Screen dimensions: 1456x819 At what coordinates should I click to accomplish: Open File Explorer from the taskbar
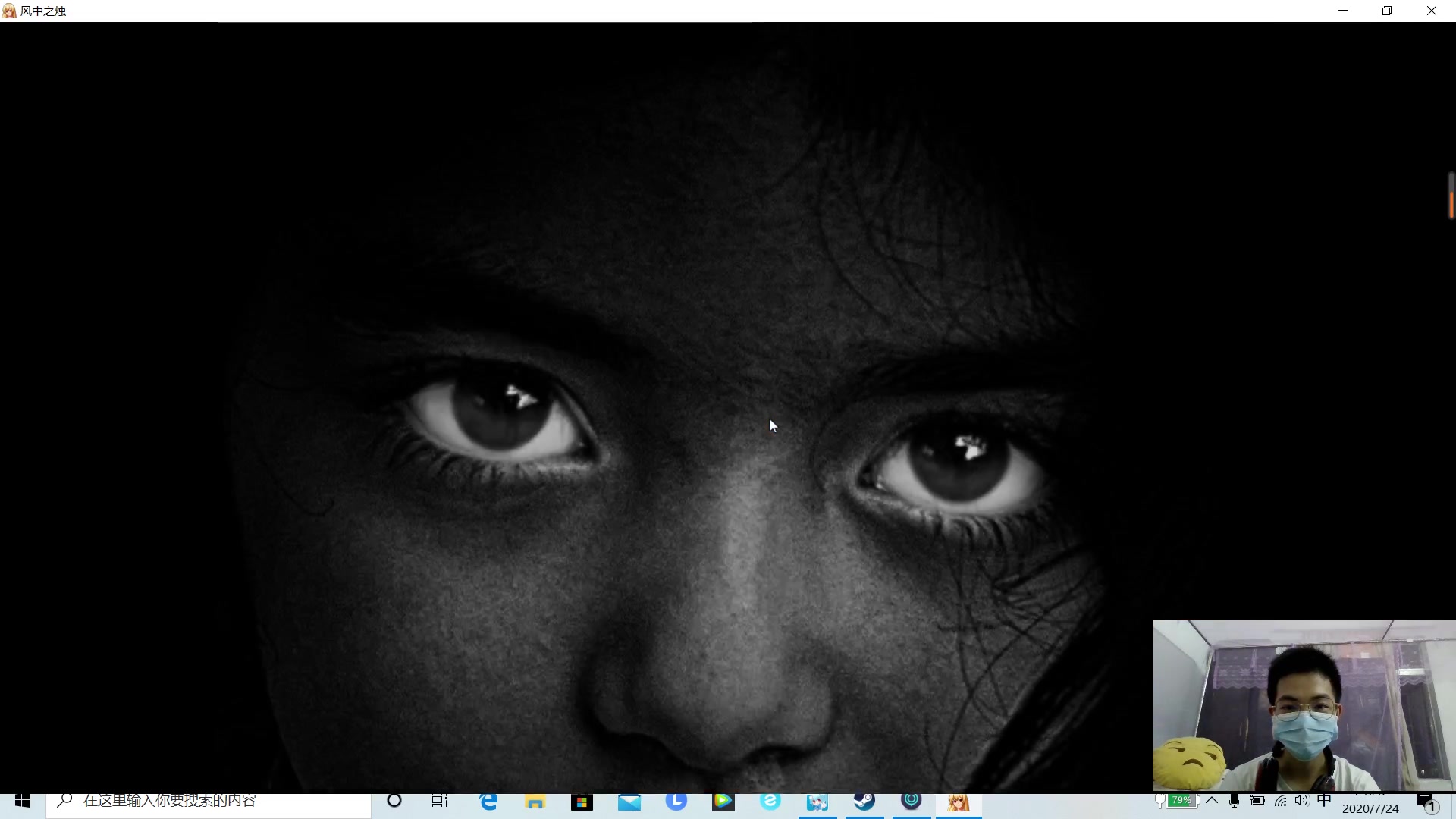[535, 802]
